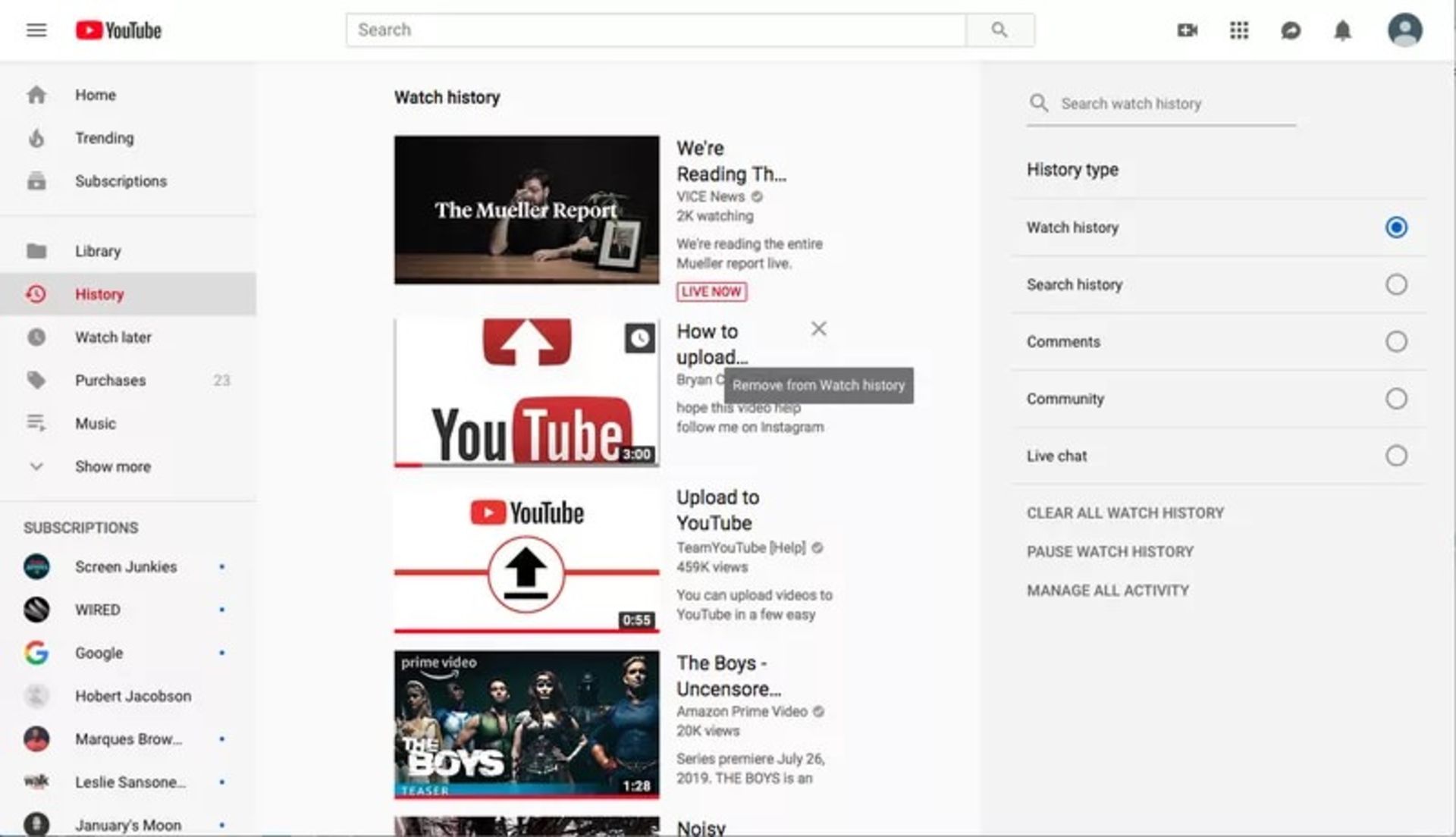Open The Boys - Uncensored video title
Image resolution: width=1456 pixels, height=837 pixels.
click(729, 676)
